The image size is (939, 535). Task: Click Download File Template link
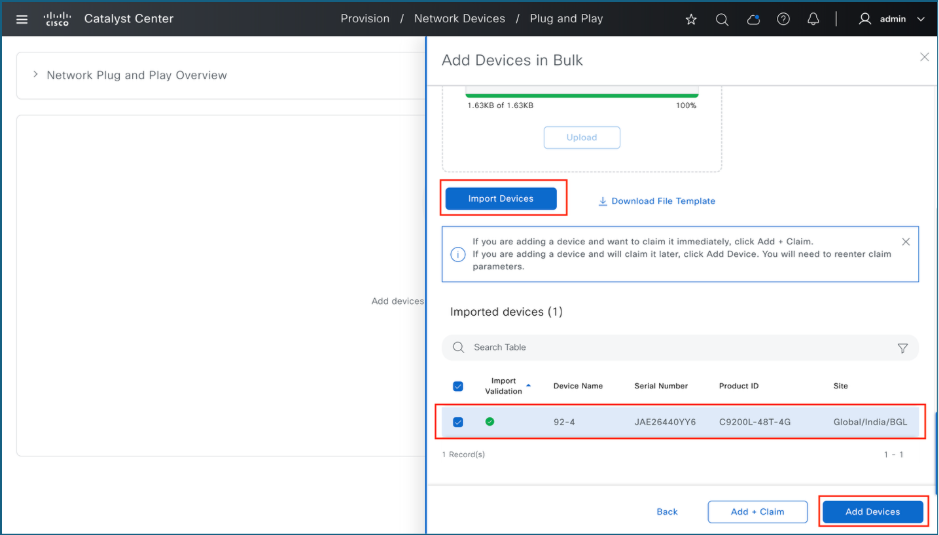(663, 201)
